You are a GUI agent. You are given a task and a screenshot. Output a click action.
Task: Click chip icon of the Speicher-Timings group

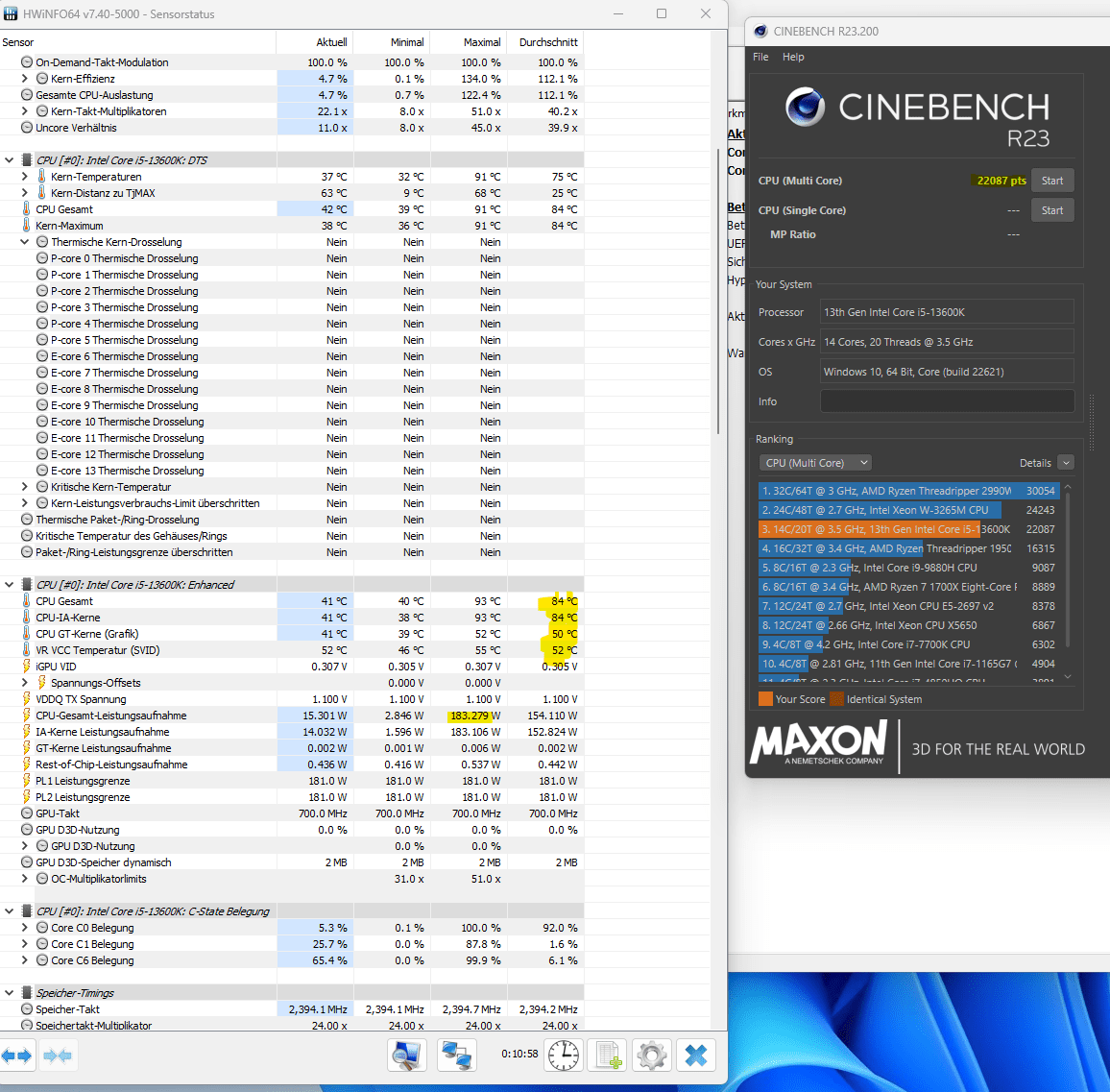(27, 993)
